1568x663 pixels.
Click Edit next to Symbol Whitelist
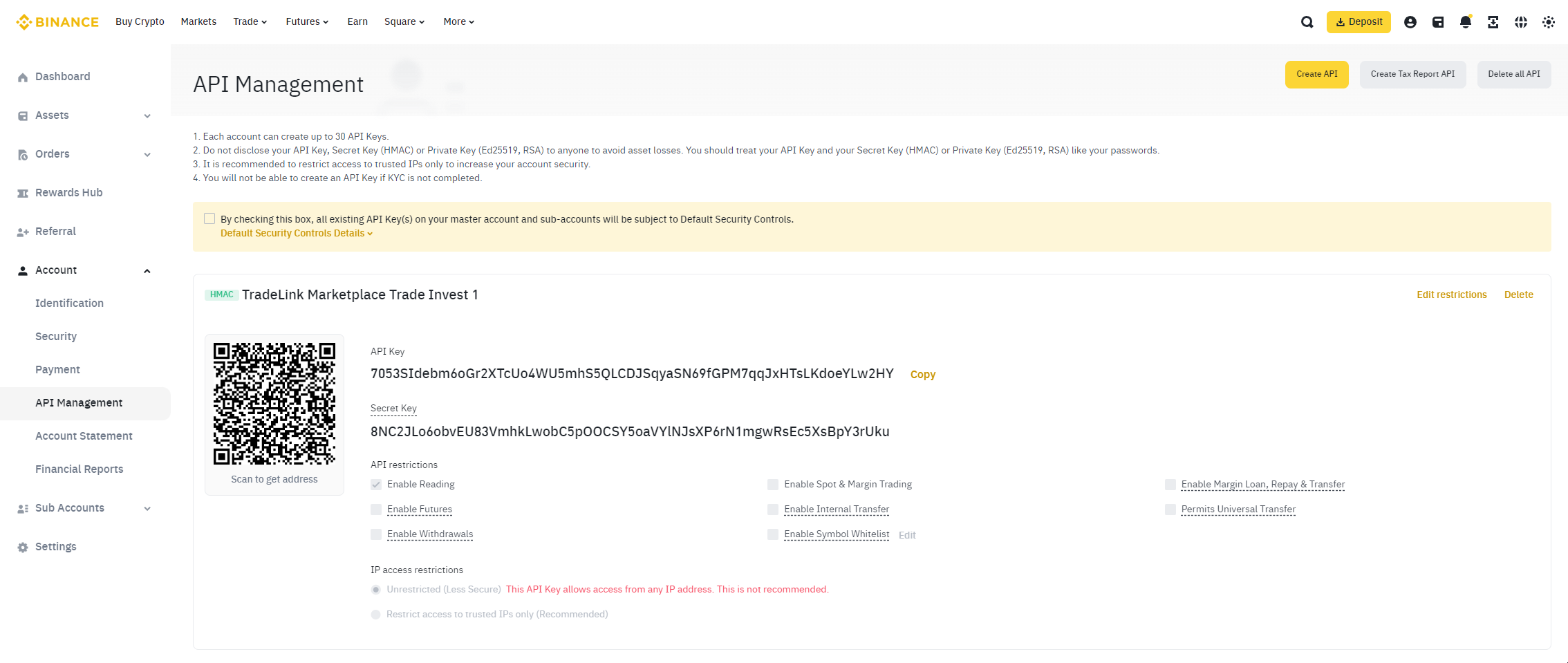(907, 535)
